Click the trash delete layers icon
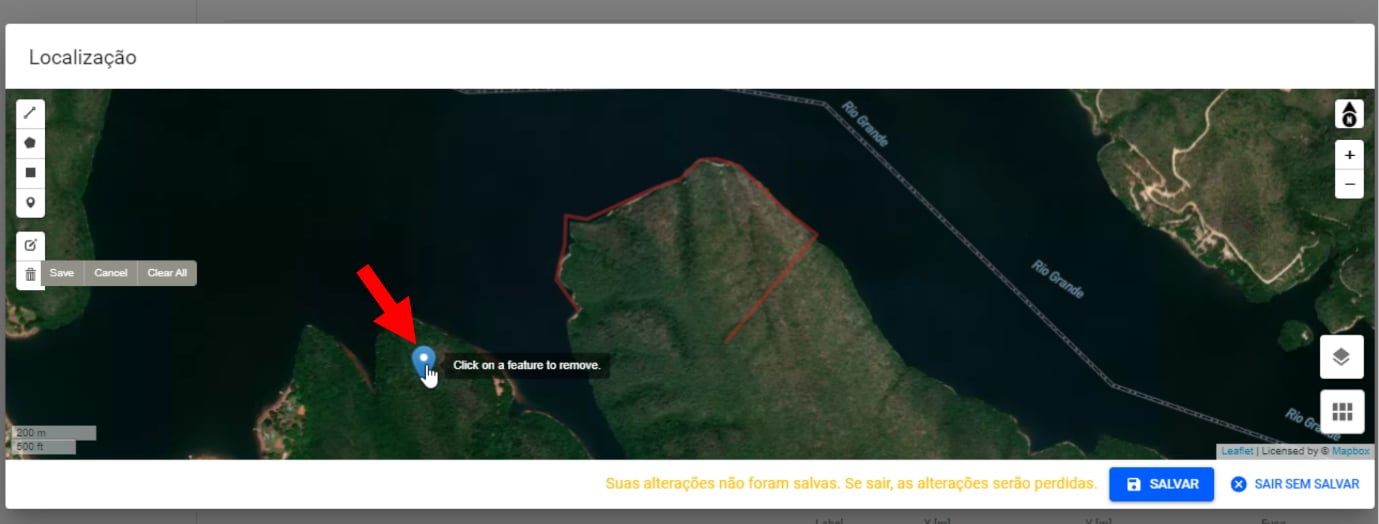Viewport: 1379px width, 524px height. pos(30,274)
